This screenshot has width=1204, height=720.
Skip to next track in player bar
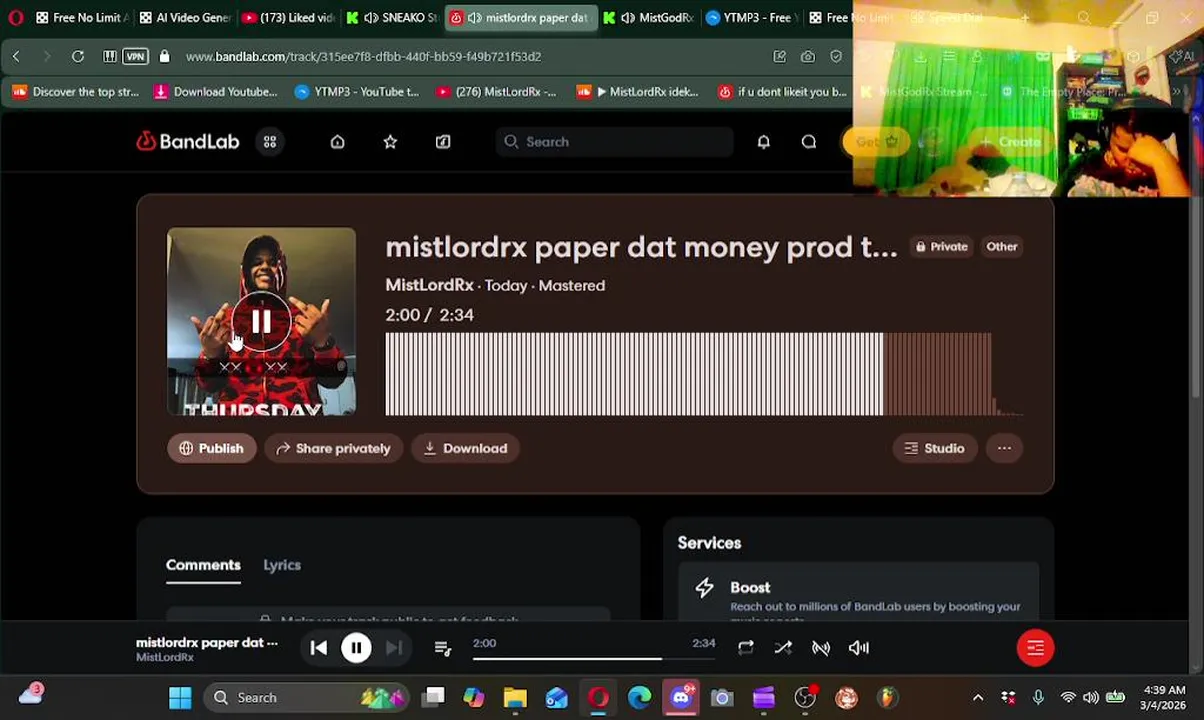point(394,648)
